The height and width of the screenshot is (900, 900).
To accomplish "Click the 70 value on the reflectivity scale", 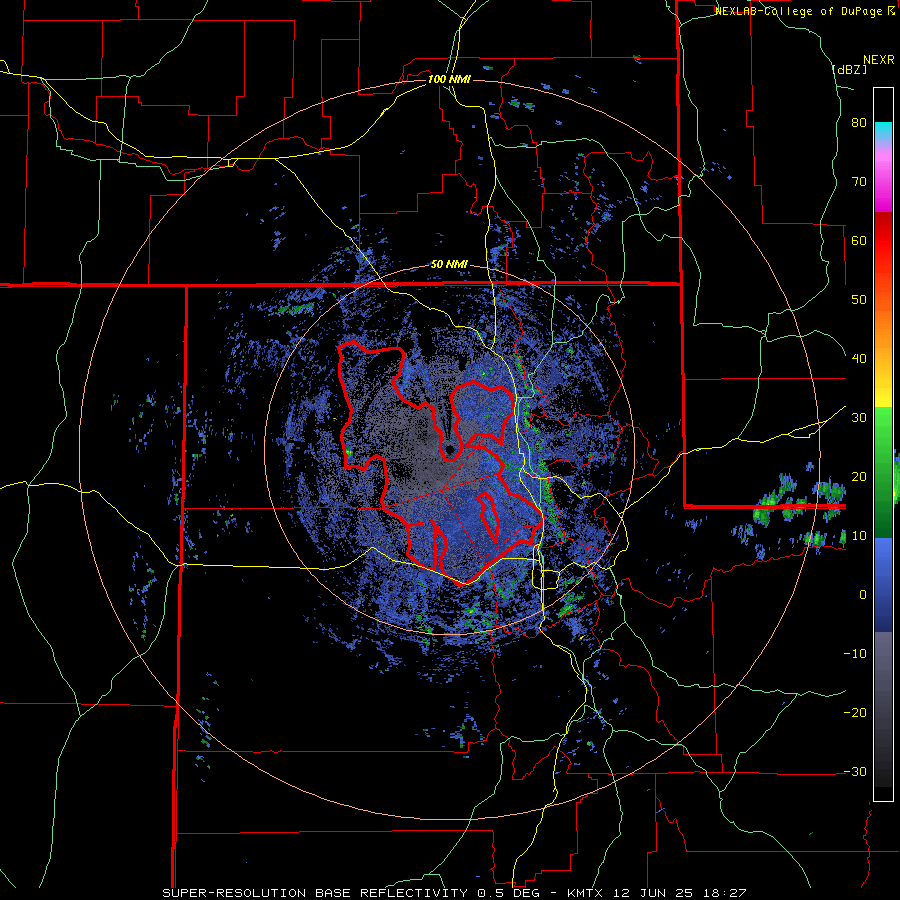I will point(859,182).
